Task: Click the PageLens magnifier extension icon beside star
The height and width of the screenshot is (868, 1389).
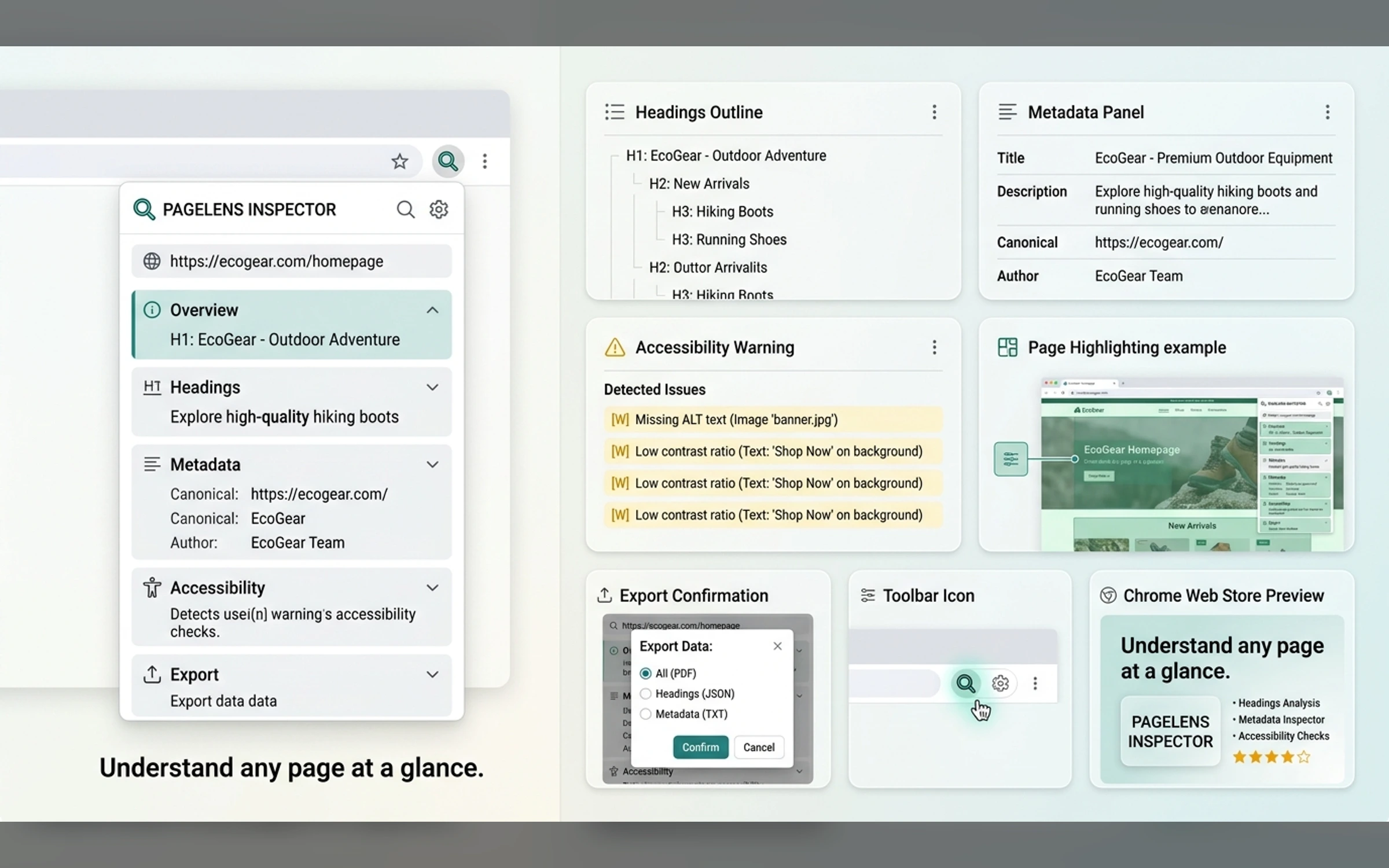Action: pos(448,161)
